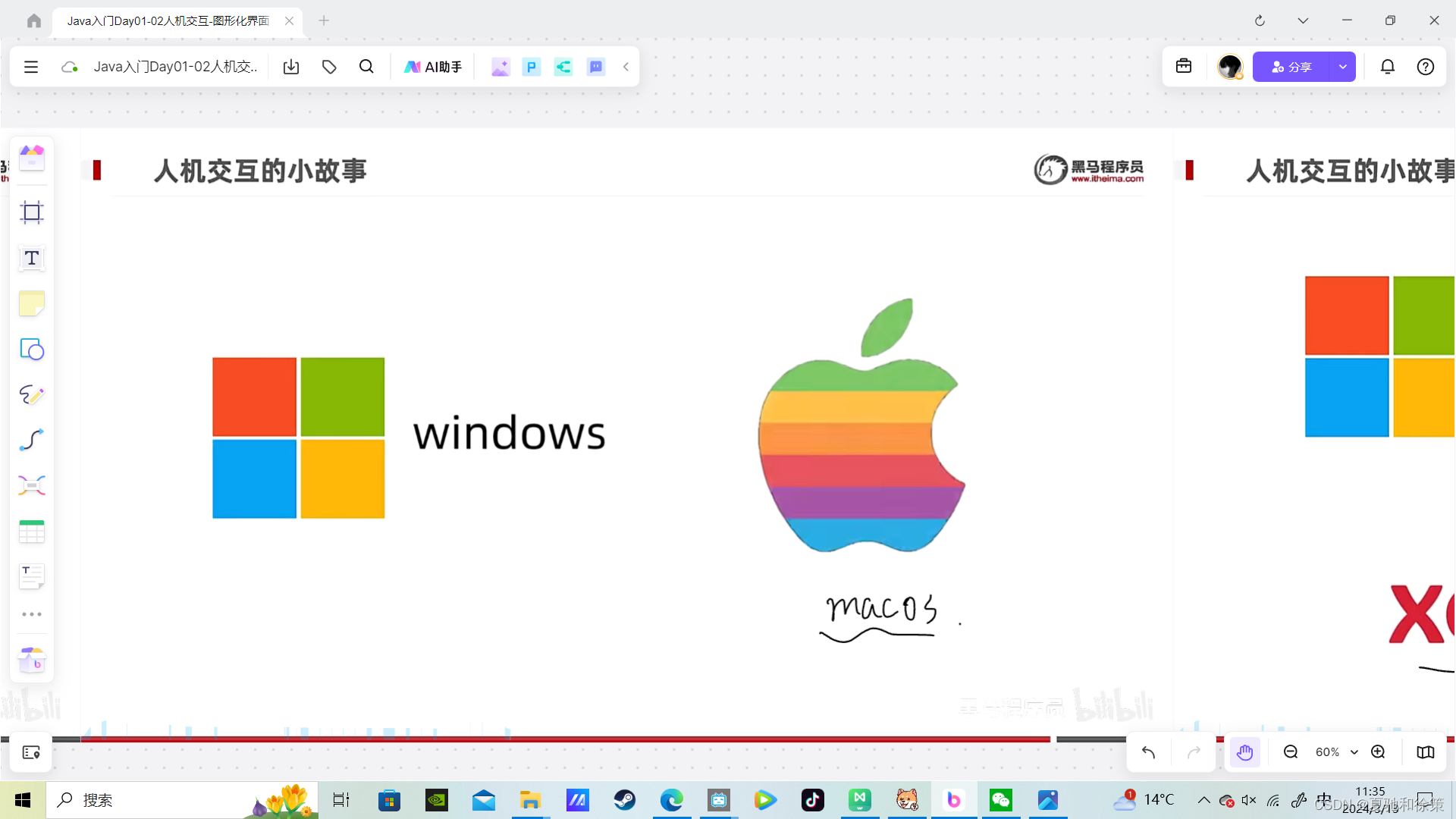
Task: Open the shapes tool
Action: [x=31, y=350]
